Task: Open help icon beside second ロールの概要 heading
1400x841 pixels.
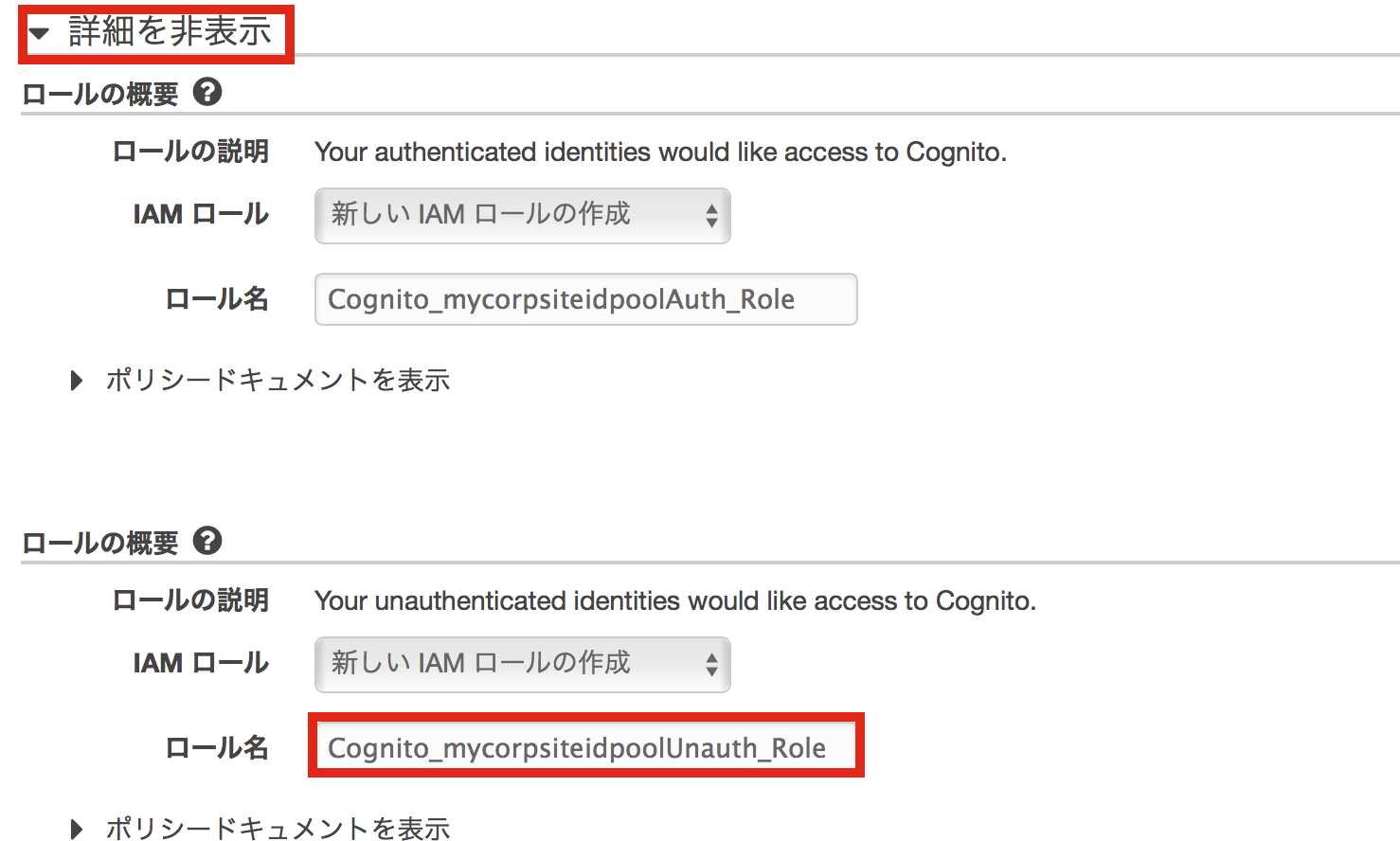Action: (207, 542)
